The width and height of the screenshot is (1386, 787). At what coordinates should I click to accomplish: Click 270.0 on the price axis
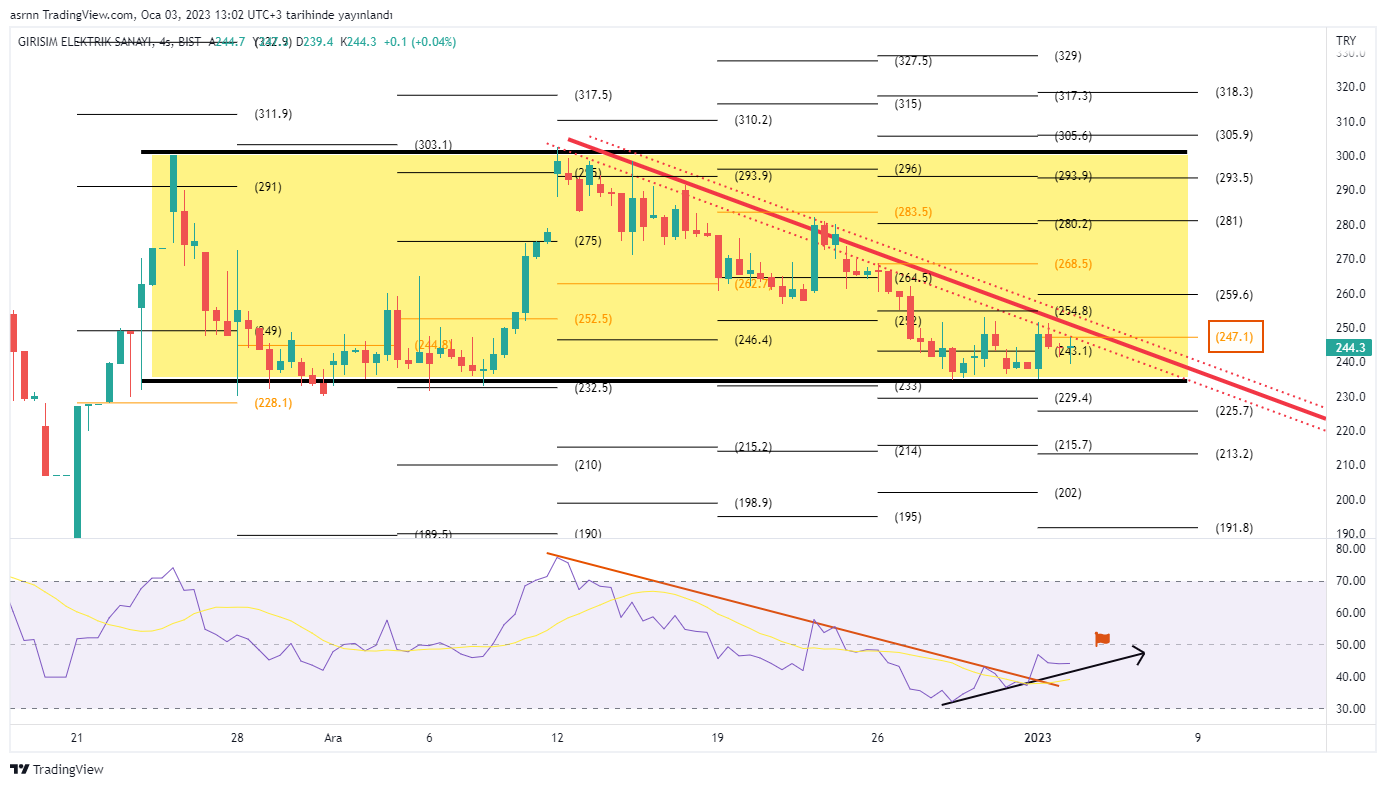tap(1350, 259)
